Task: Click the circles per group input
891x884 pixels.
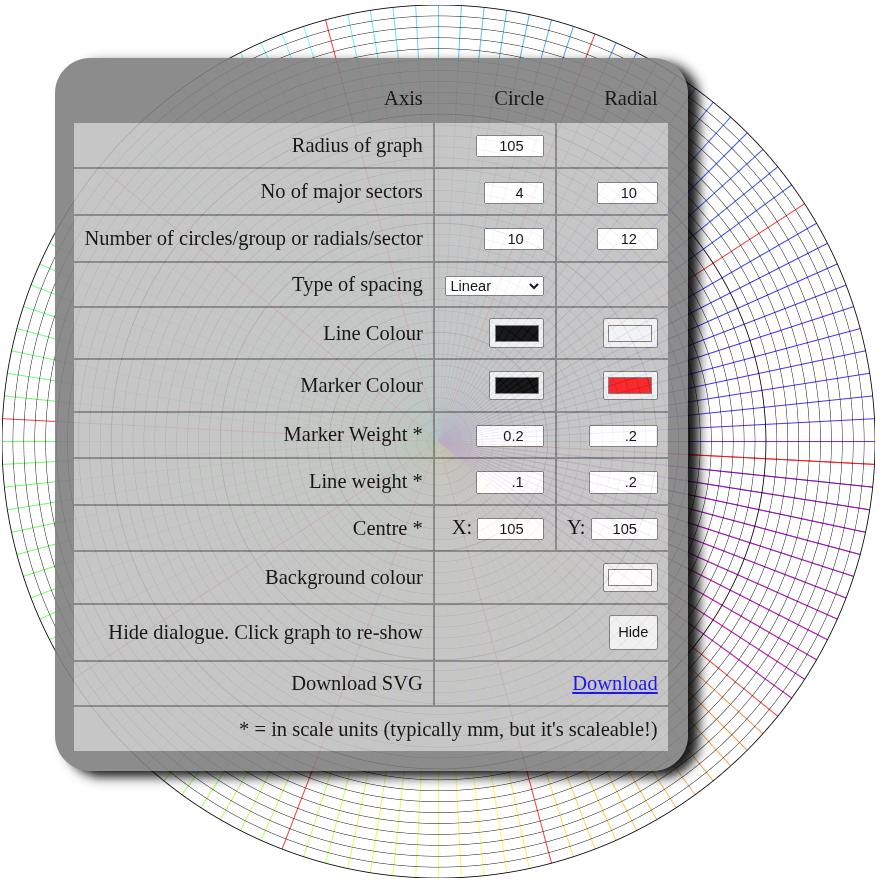Action: click(514, 239)
